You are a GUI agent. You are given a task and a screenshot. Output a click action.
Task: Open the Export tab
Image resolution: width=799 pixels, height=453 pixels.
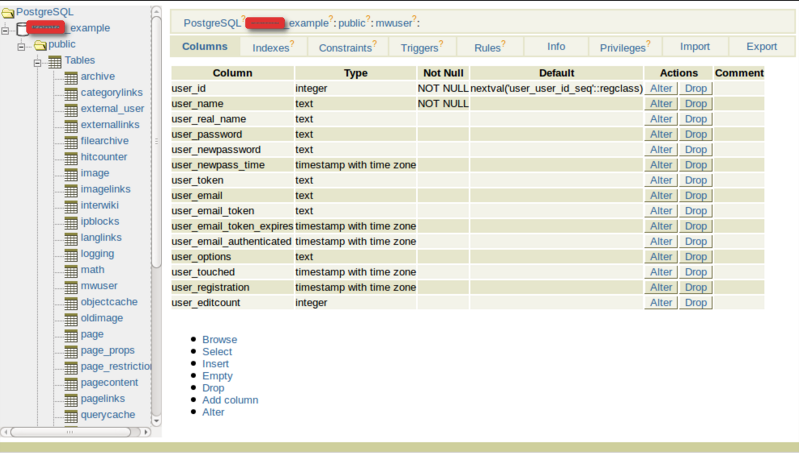pyautogui.click(x=761, y=47)
